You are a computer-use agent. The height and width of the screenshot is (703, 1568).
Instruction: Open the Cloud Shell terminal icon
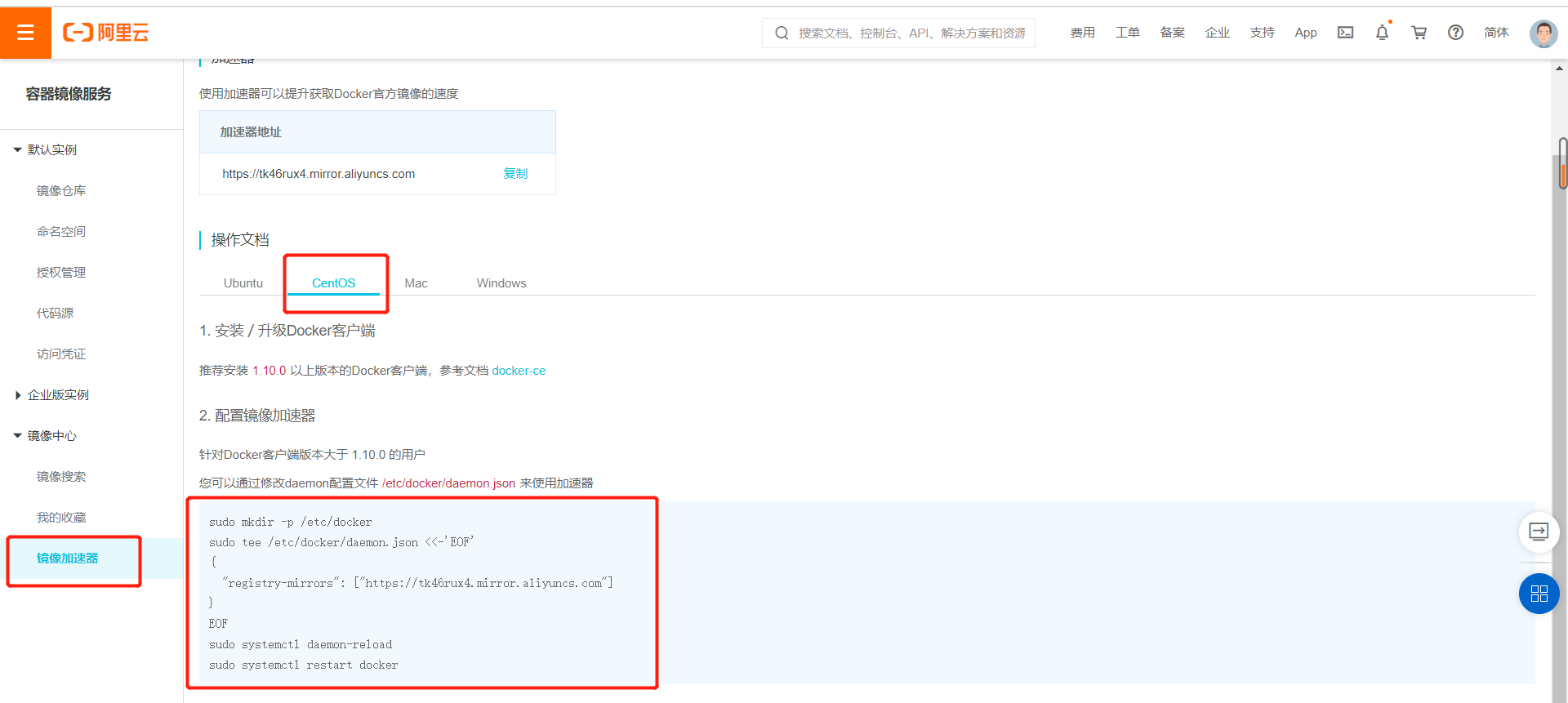point(1345,33)
